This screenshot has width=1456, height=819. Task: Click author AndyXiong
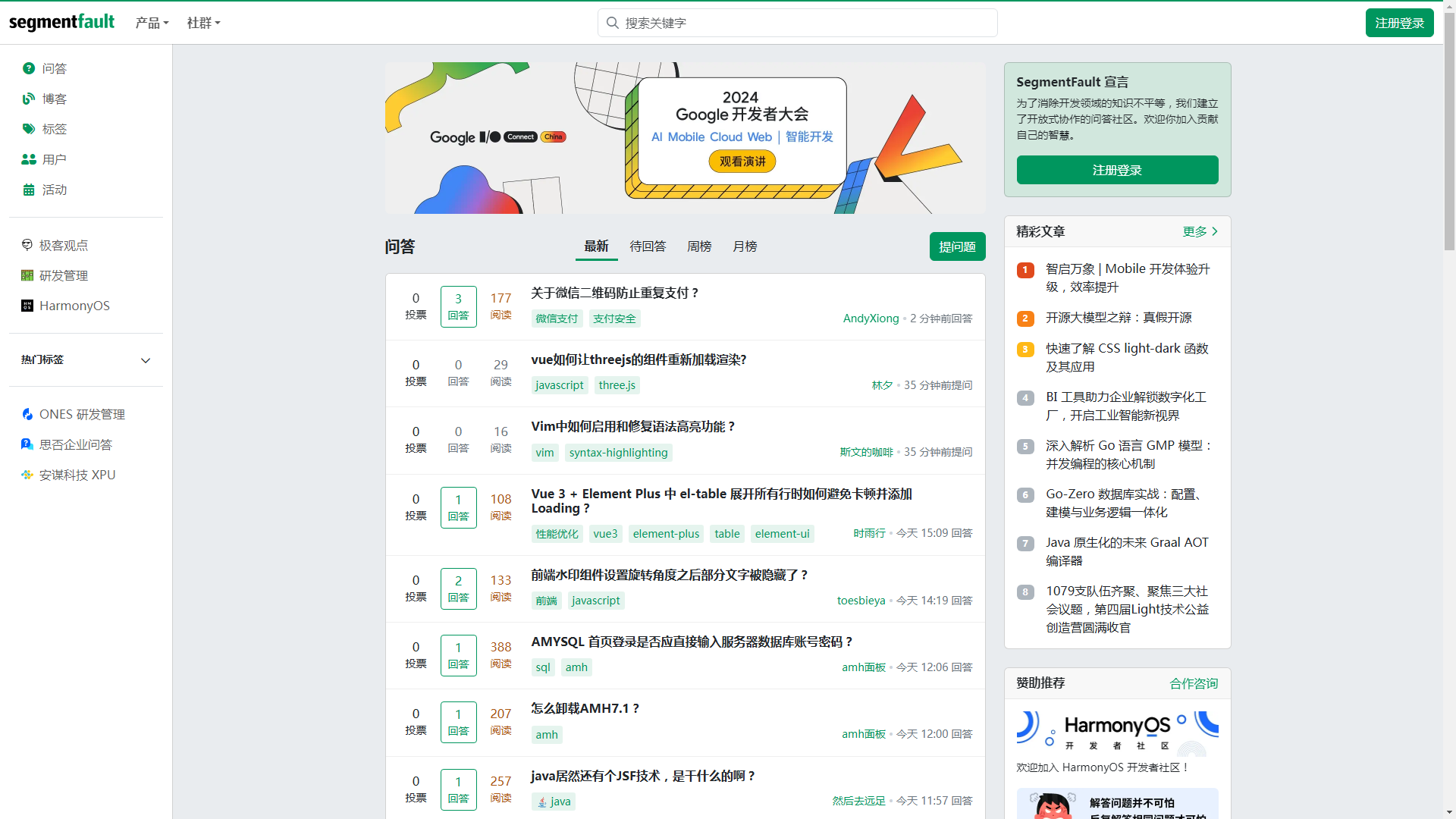coord(871,318)
